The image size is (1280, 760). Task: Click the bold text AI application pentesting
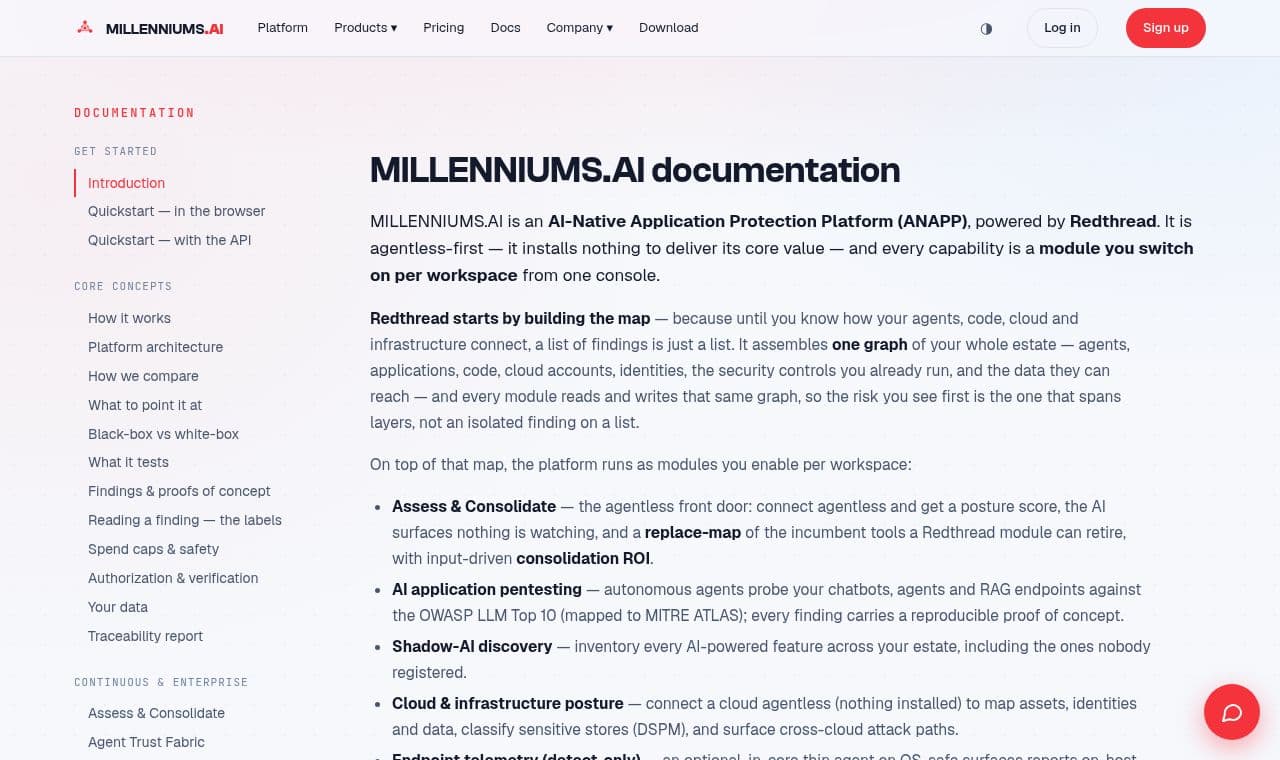click(487, 589)
